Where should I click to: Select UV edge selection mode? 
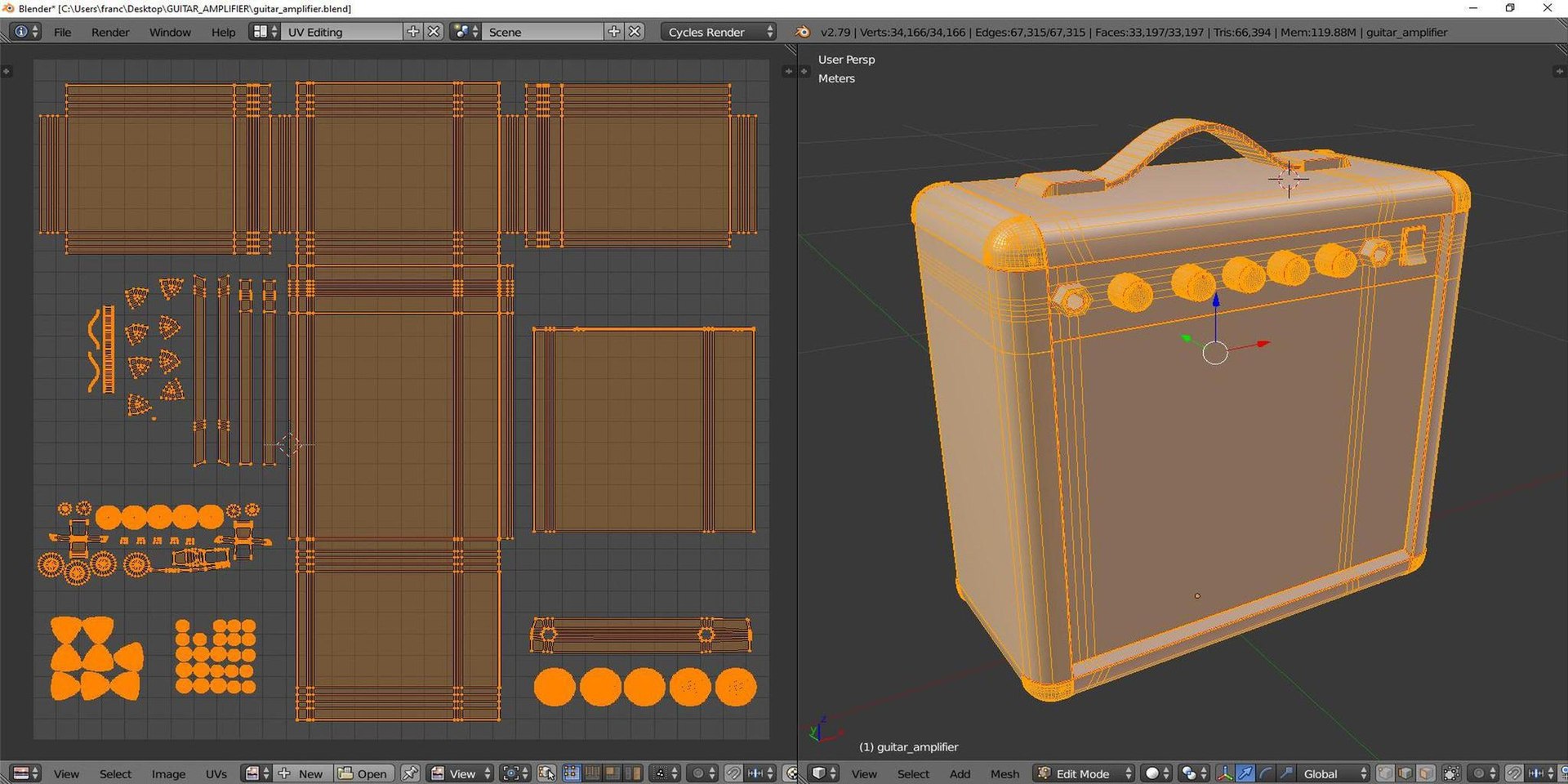point(592,773)
